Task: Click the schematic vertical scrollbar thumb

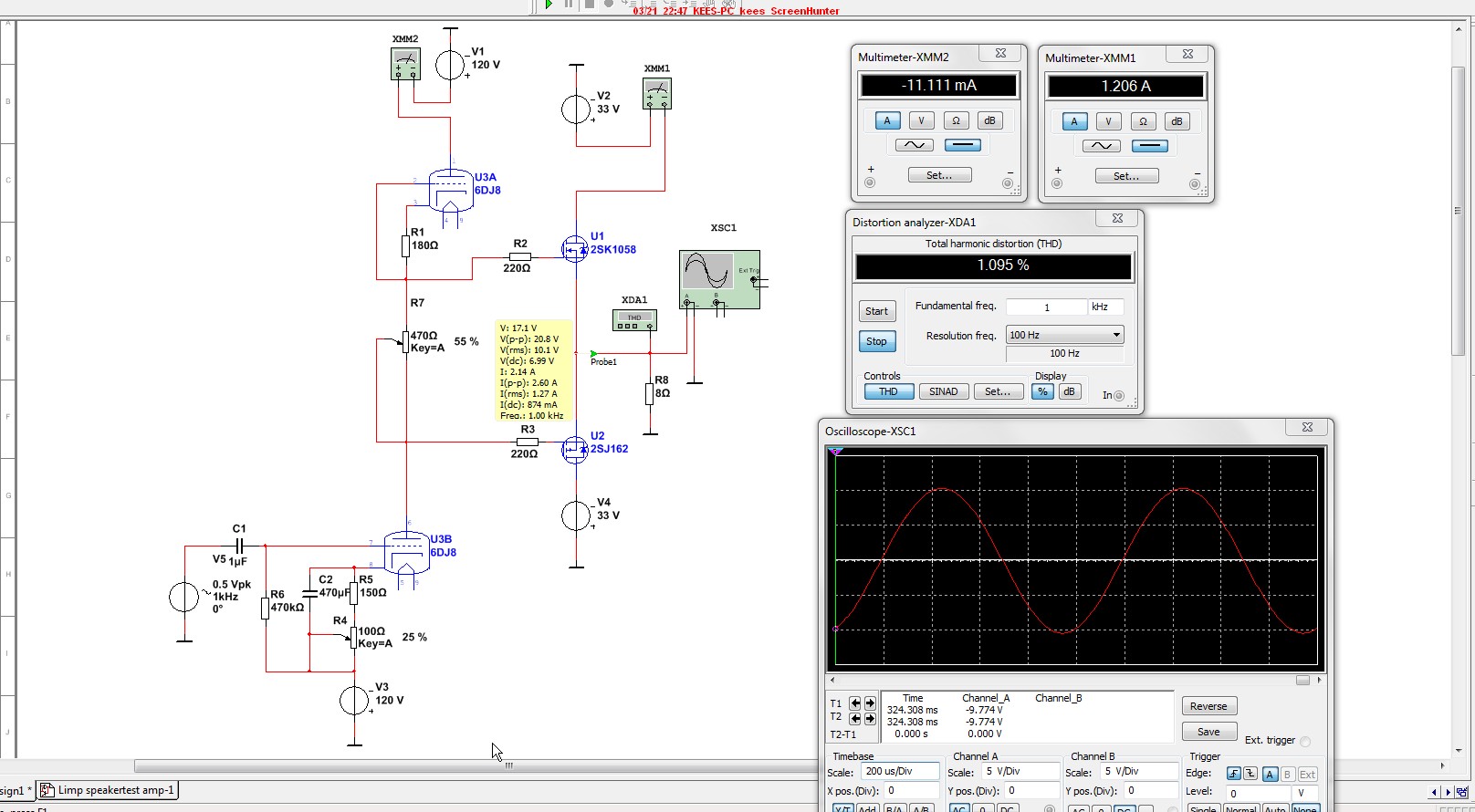Action: point(1458,209)
